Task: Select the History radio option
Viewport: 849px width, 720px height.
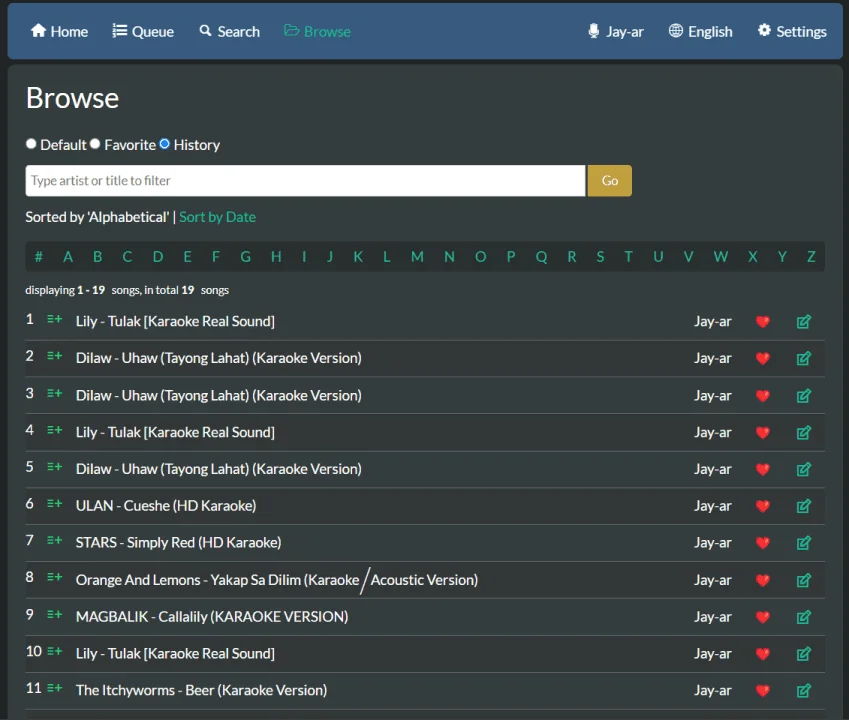Action: coord(165,144)
